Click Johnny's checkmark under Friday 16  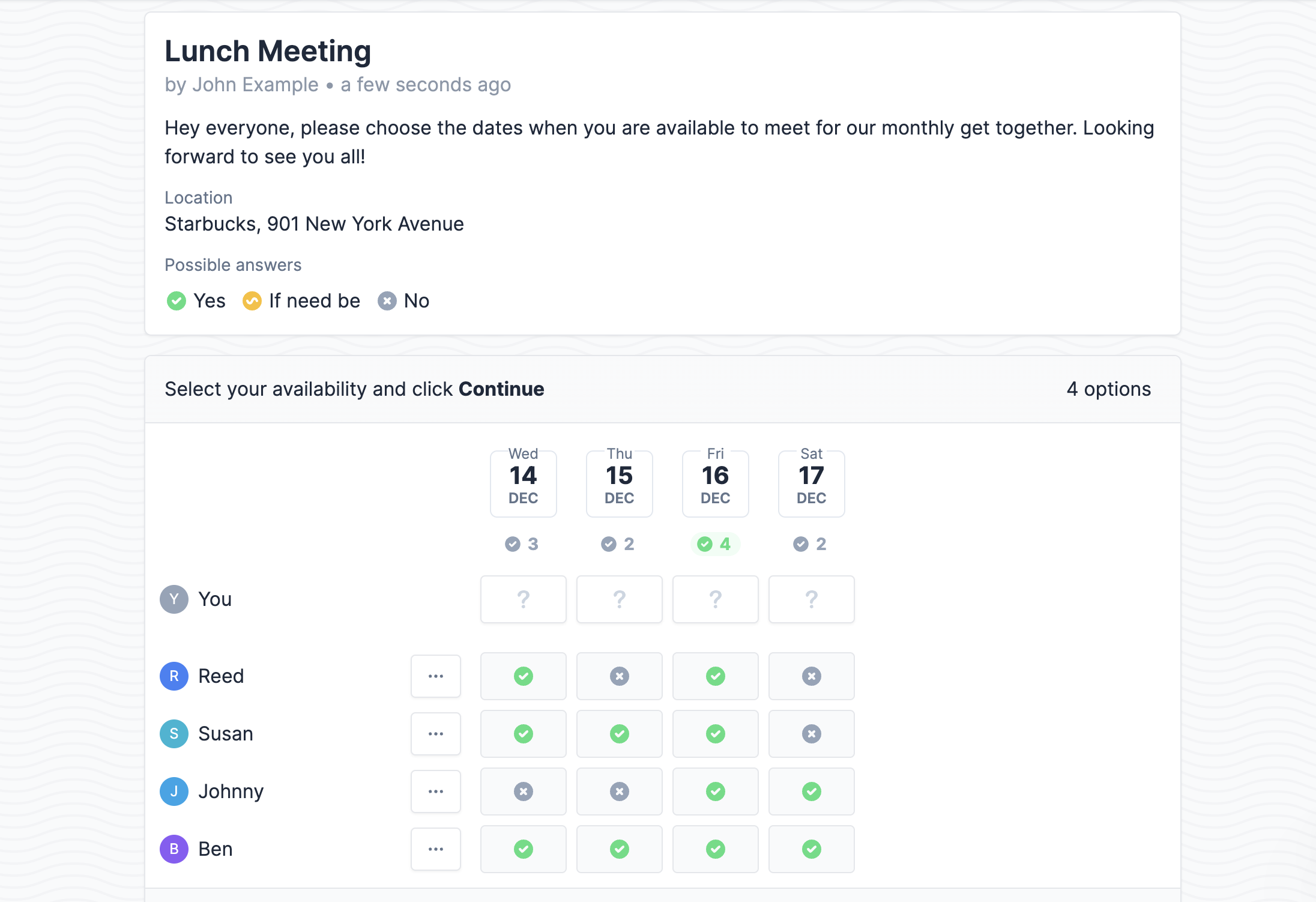[x=715, y=792]
